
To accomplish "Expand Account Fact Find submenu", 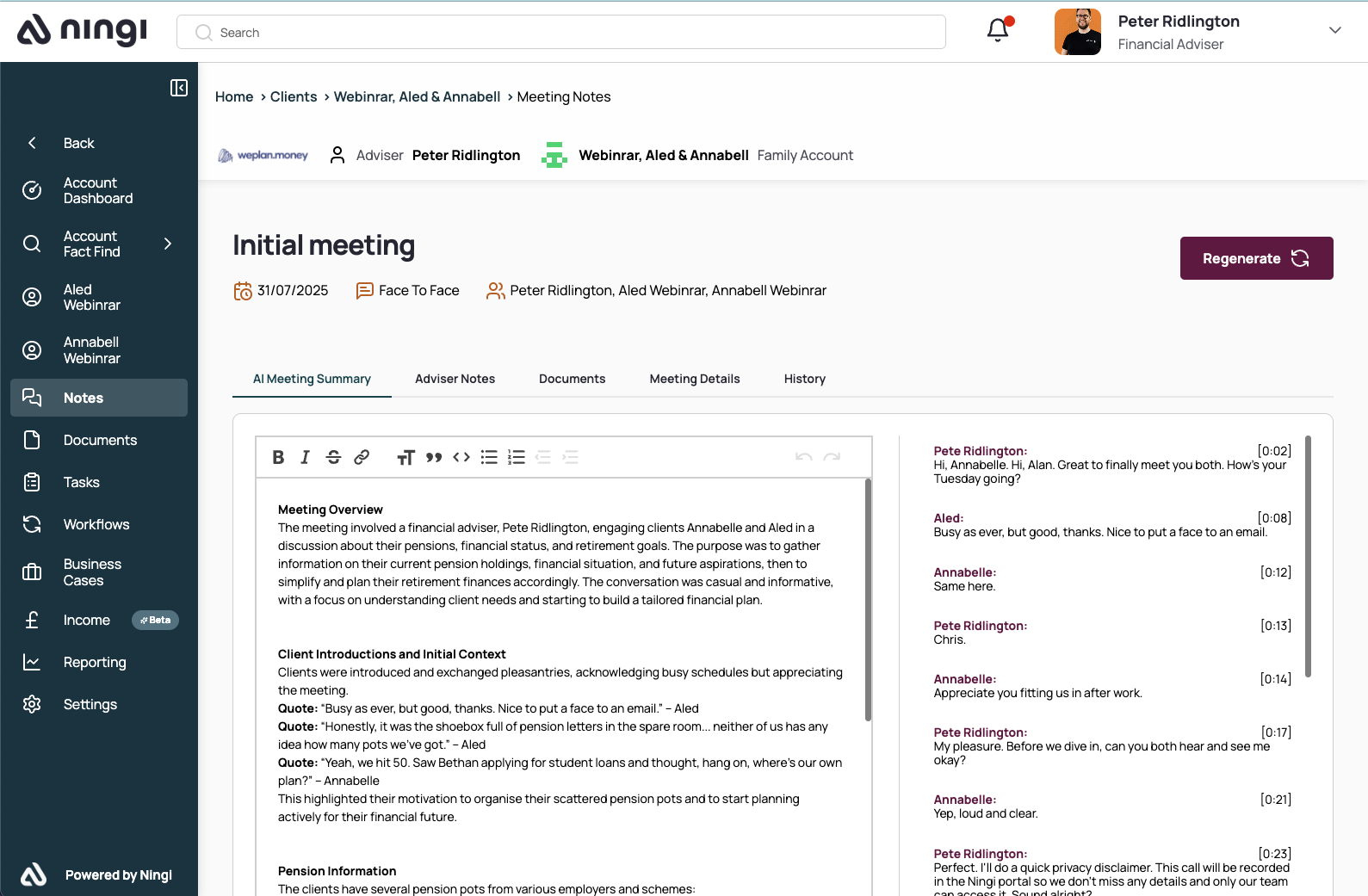I will (168, 244).
